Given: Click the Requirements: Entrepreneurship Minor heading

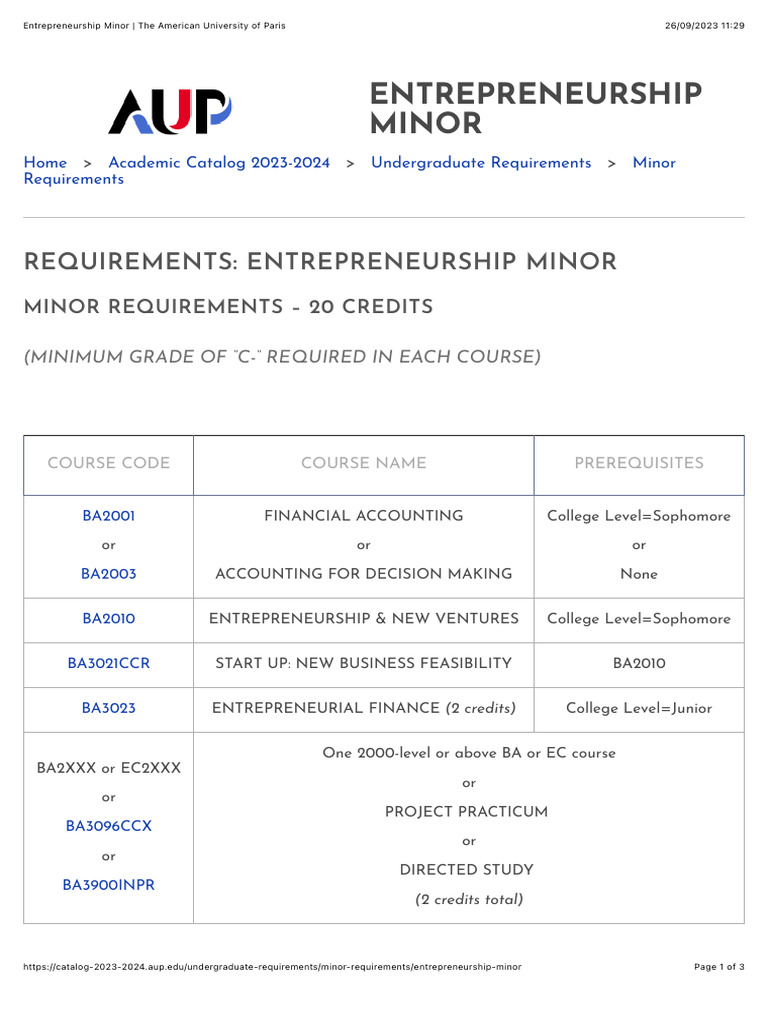Looking at the screenshot, I should coord(320,262).
